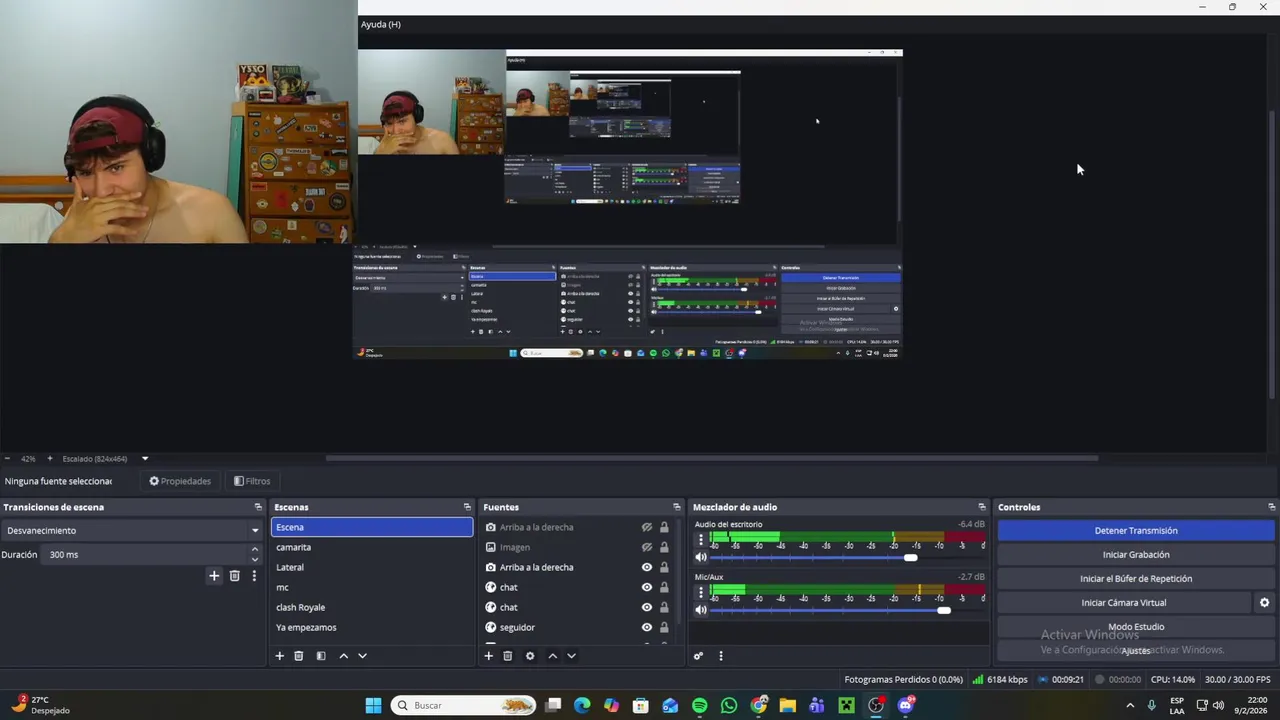1280x720 pixels.
Task: Show the hidden Imagen source
Action: point(647,547)
